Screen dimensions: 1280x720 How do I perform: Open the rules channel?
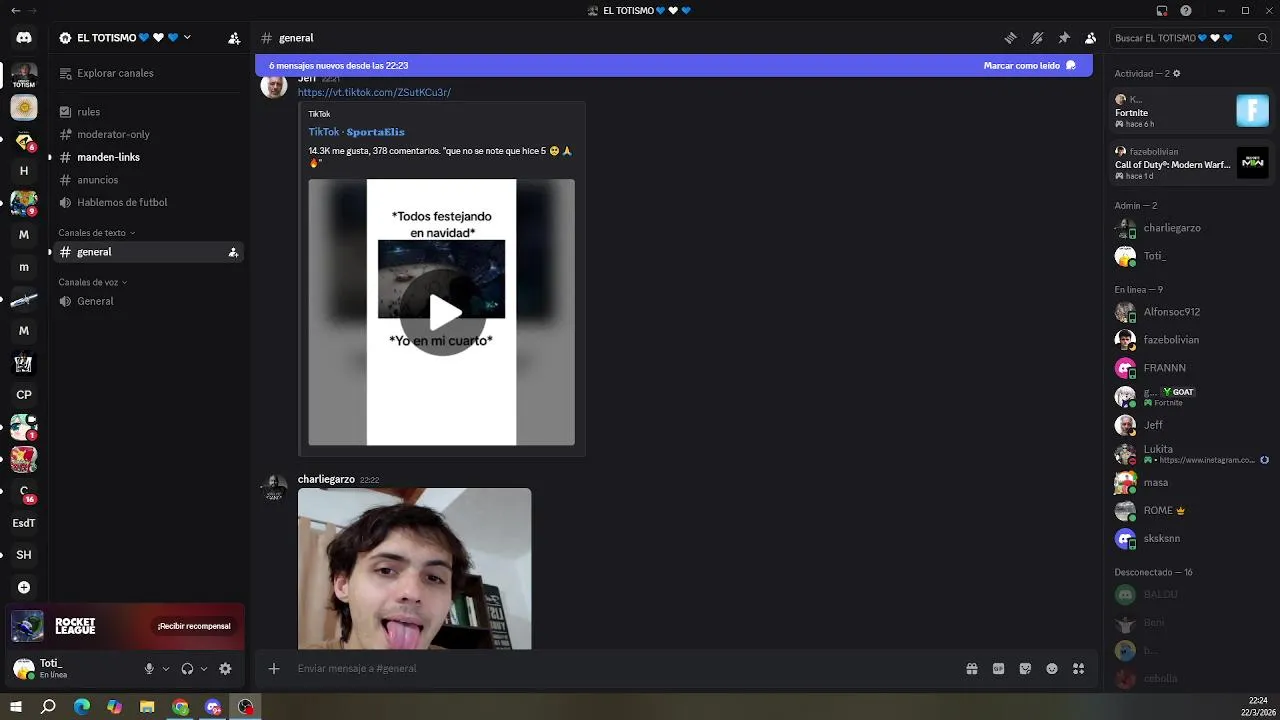147,112
